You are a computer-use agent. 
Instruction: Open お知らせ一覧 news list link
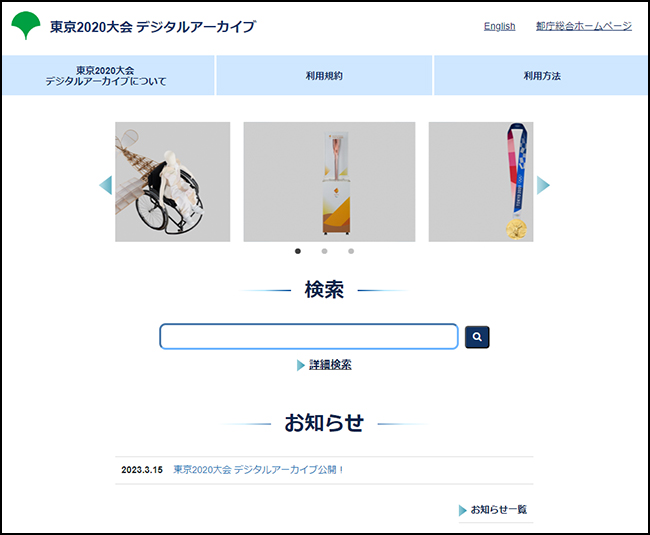pos(499,509)
